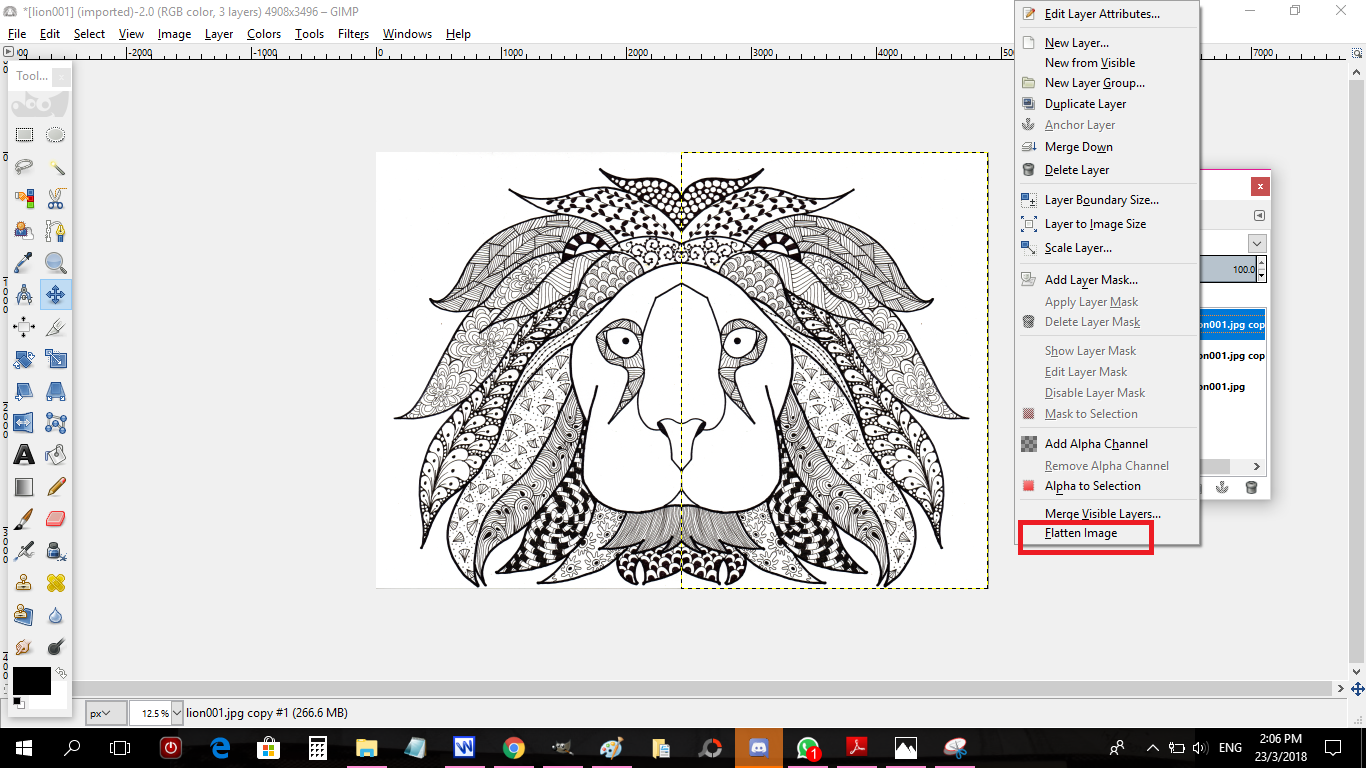Screen dimensions: 1366x768
Task: Increase layer opacity with the up stepper
Action: (1261, 264)
